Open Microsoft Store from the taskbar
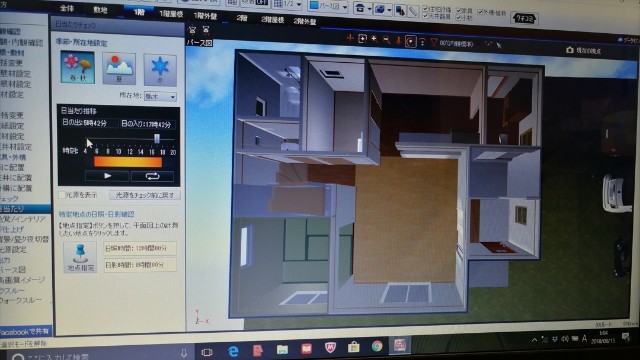 (354, 347)
